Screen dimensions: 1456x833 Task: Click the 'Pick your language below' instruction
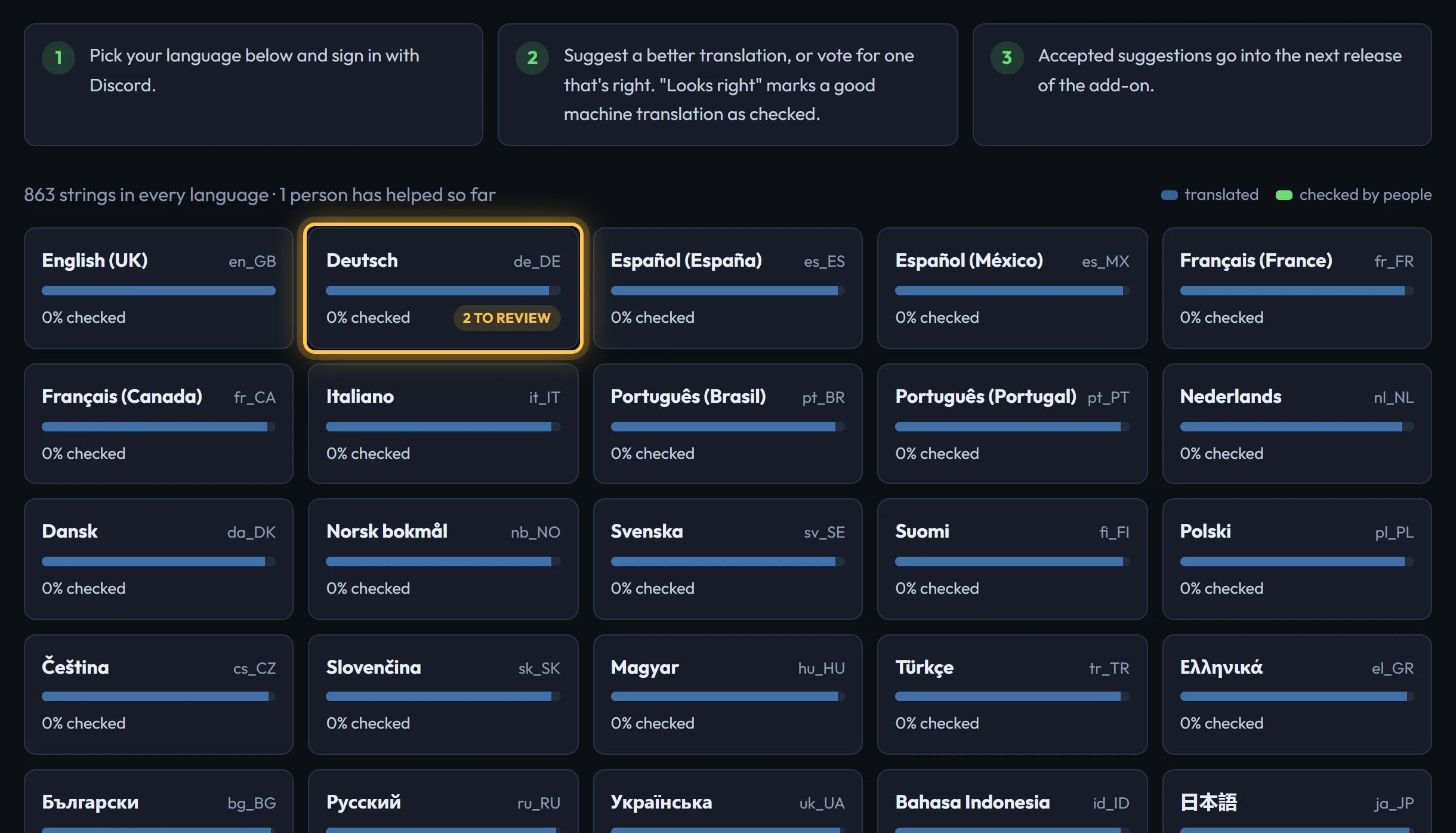tap(254, 70)
